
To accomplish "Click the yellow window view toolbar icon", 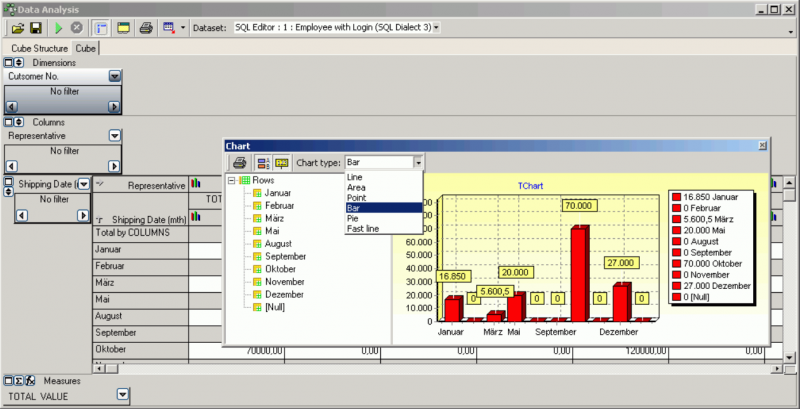I will [122, 28].
